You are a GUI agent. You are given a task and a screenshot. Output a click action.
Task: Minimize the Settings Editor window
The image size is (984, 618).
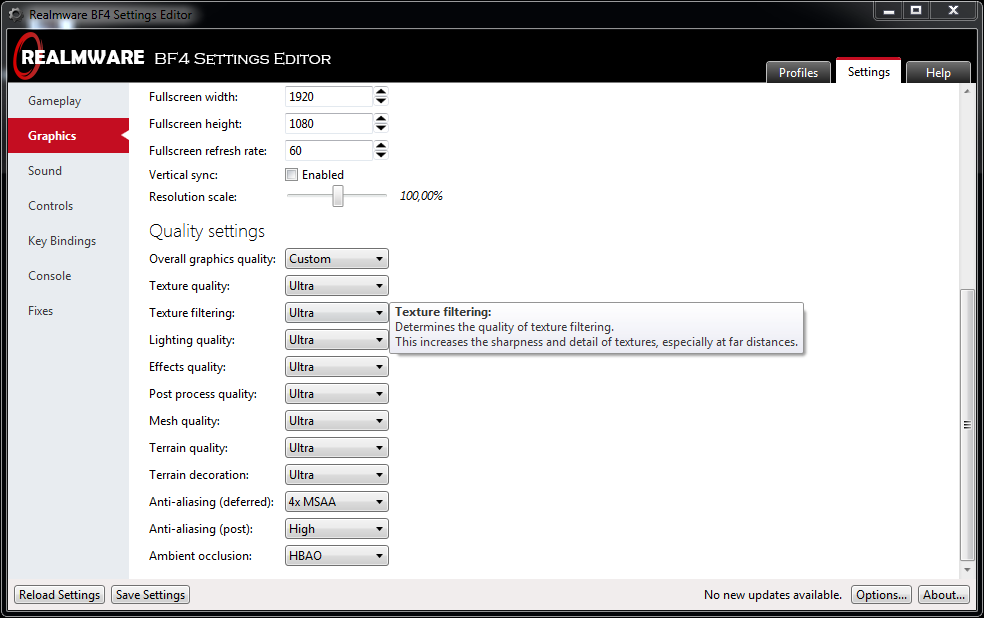(x=889, y=11)
